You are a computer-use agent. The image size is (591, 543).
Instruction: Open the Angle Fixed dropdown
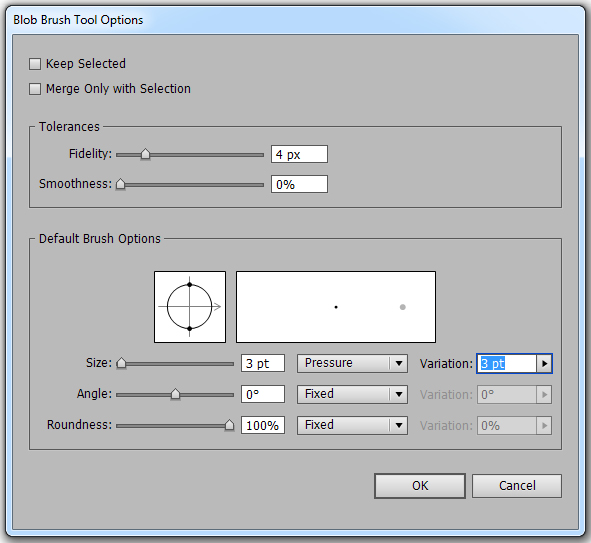(x=352, y=394)
